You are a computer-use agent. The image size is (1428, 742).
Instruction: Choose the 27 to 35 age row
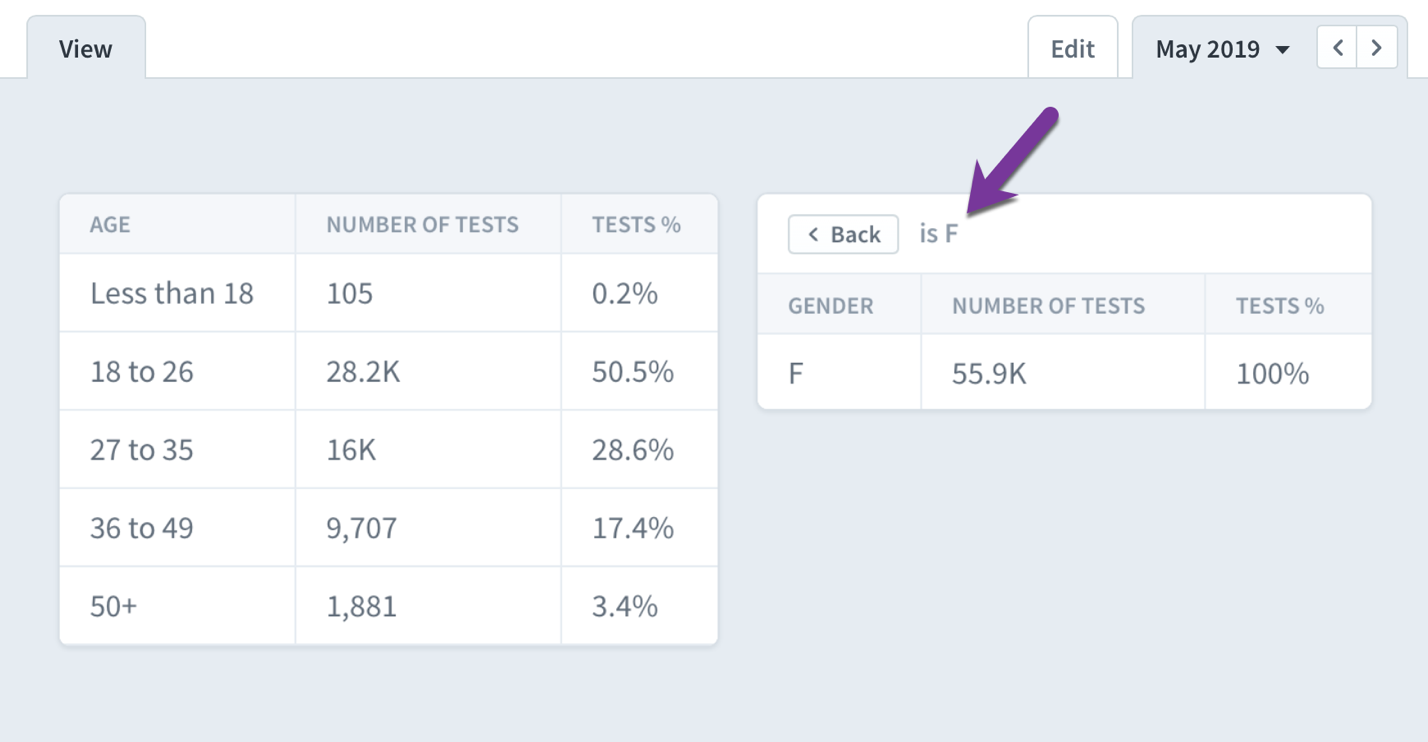(x=388, y=449)
